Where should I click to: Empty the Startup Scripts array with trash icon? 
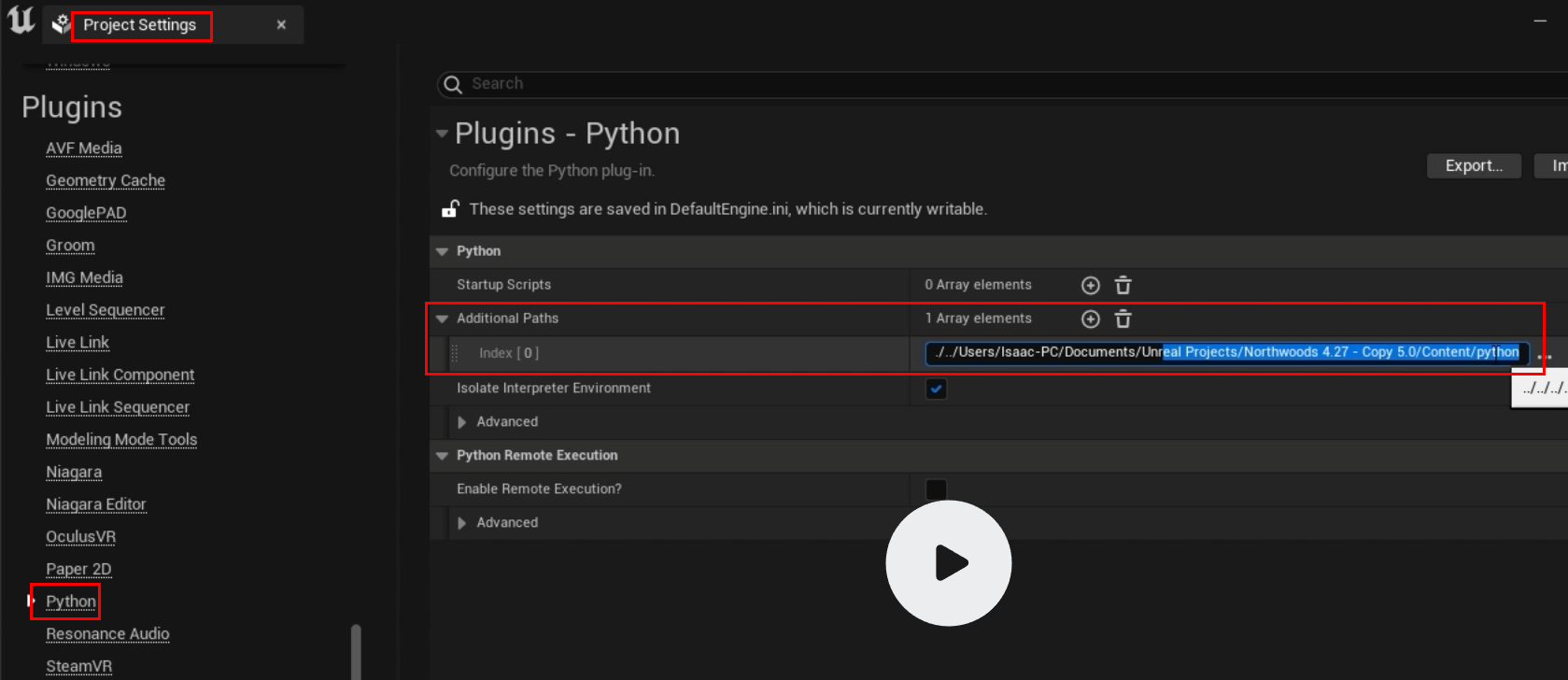click(x=1123, y=285)
